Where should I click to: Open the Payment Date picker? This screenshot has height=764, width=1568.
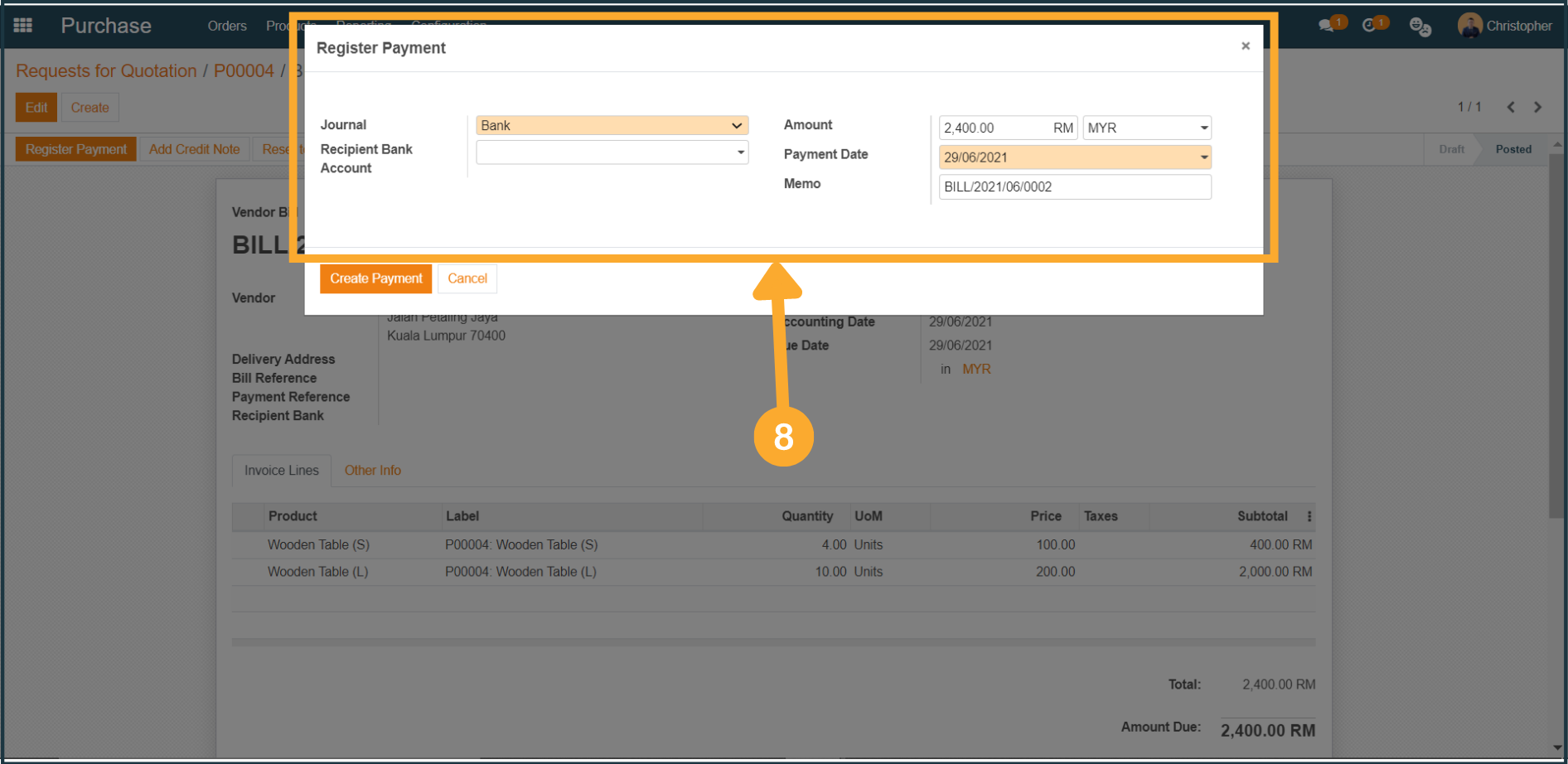pyautogui.click(x=1074, y=157)
